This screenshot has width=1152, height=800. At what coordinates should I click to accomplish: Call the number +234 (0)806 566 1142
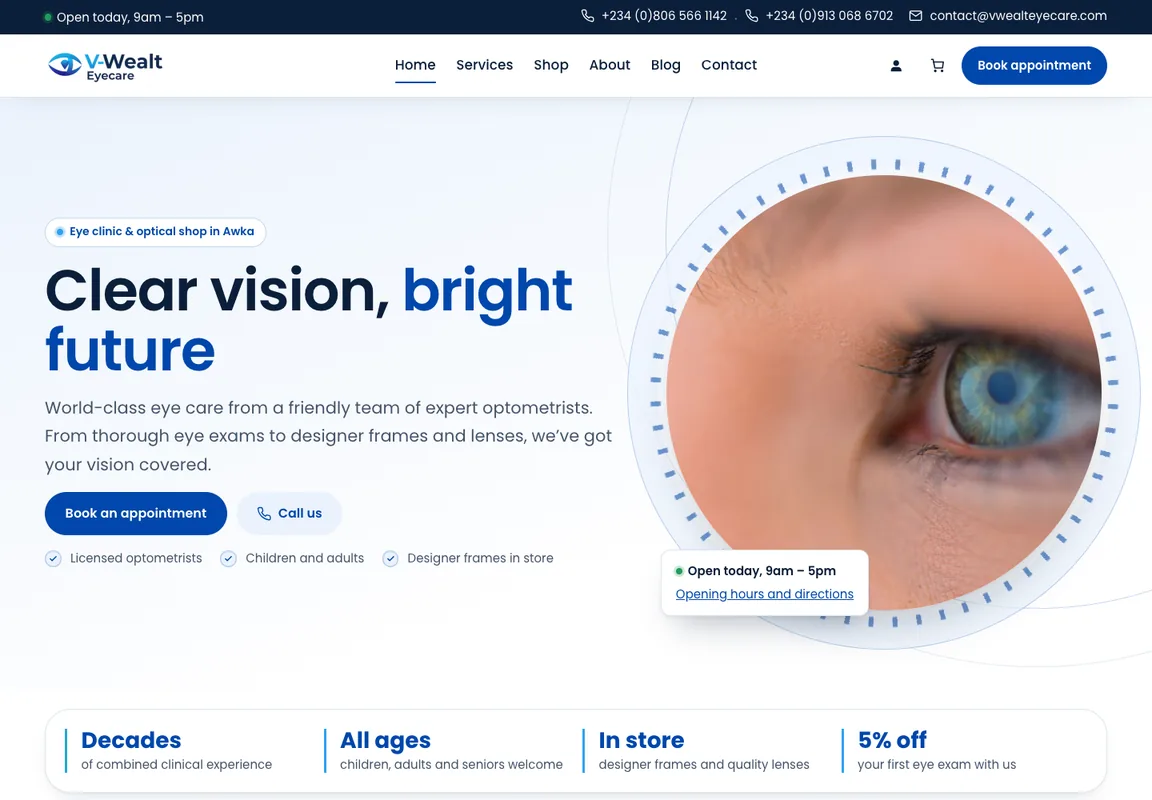coord(664,15)
